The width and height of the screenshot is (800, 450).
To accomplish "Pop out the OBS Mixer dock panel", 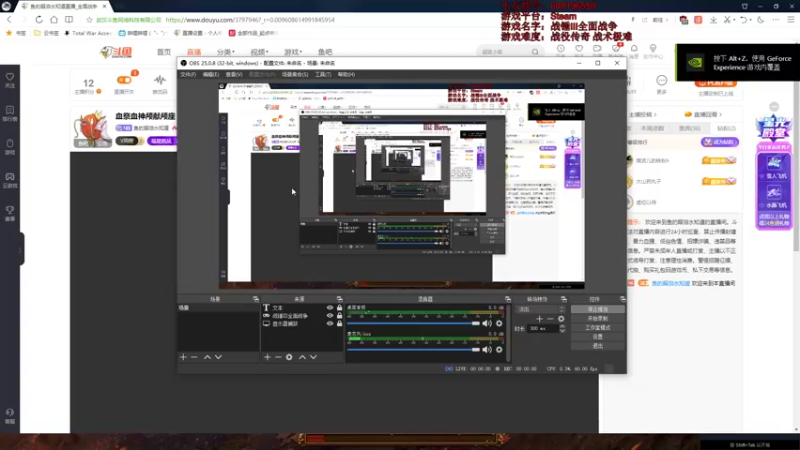I will click(508, 299).
